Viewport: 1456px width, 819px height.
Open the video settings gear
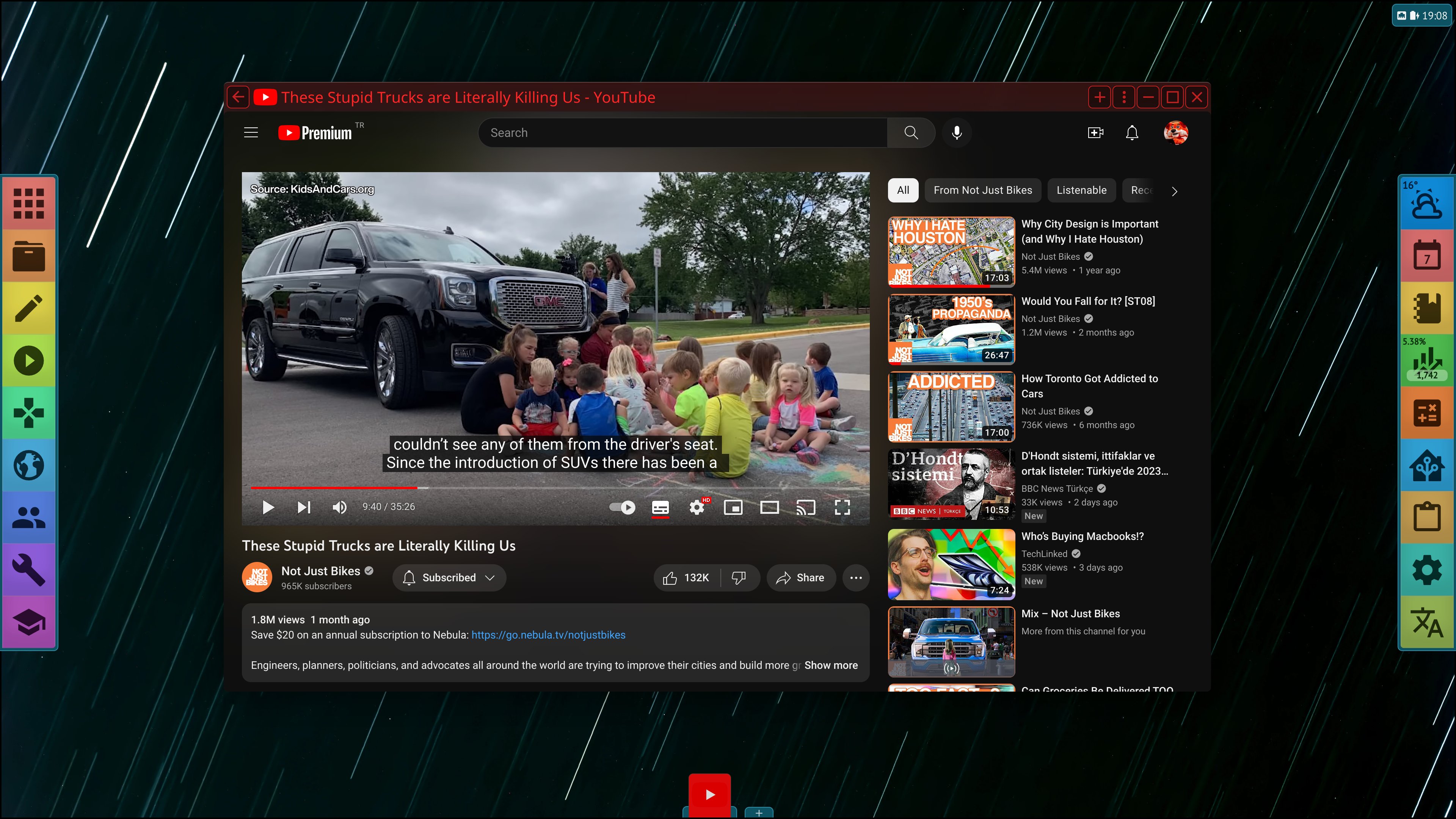click(x=697, y=507)
